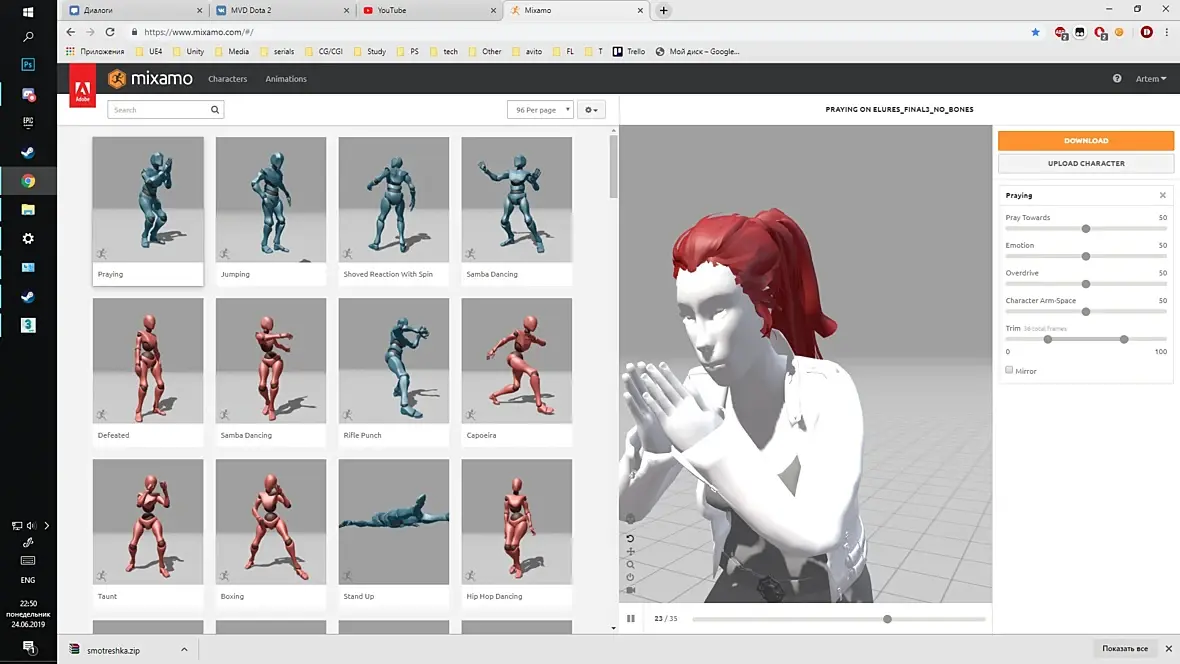
Task: Click the magnifier zoom icon in 3D viewport
Action: [630, 564]
